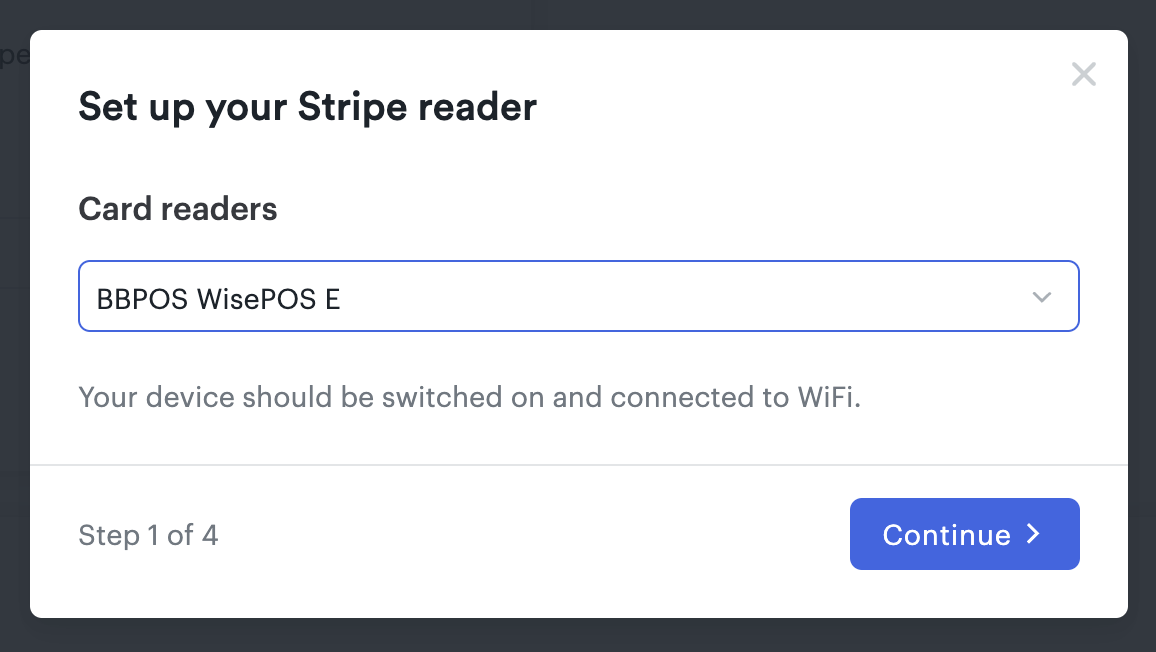Open the Card readers dropdown
Viewport: 1156px width, 652px height.
coord(579,296)
